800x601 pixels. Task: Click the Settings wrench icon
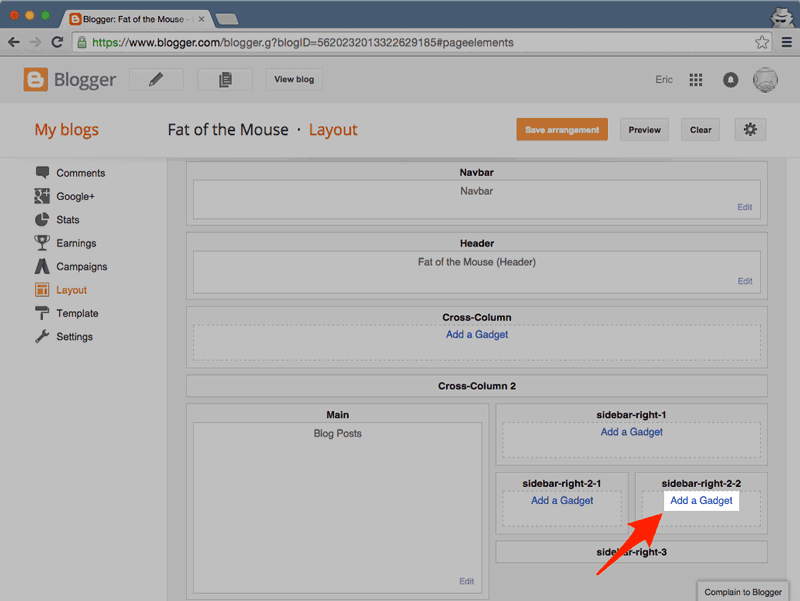pyautogui.click(x=42, y=336)
